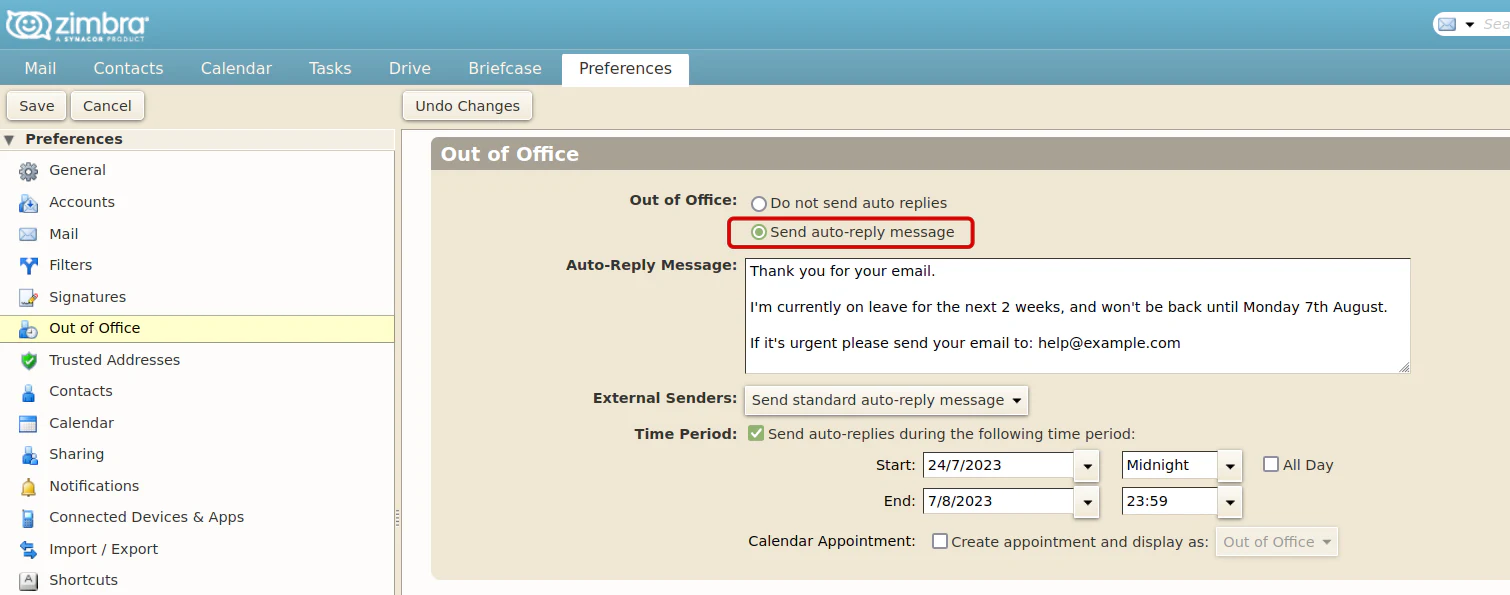Open Import / Export preferences
This screenshot has width=1510, height=595.
[197, 549]
